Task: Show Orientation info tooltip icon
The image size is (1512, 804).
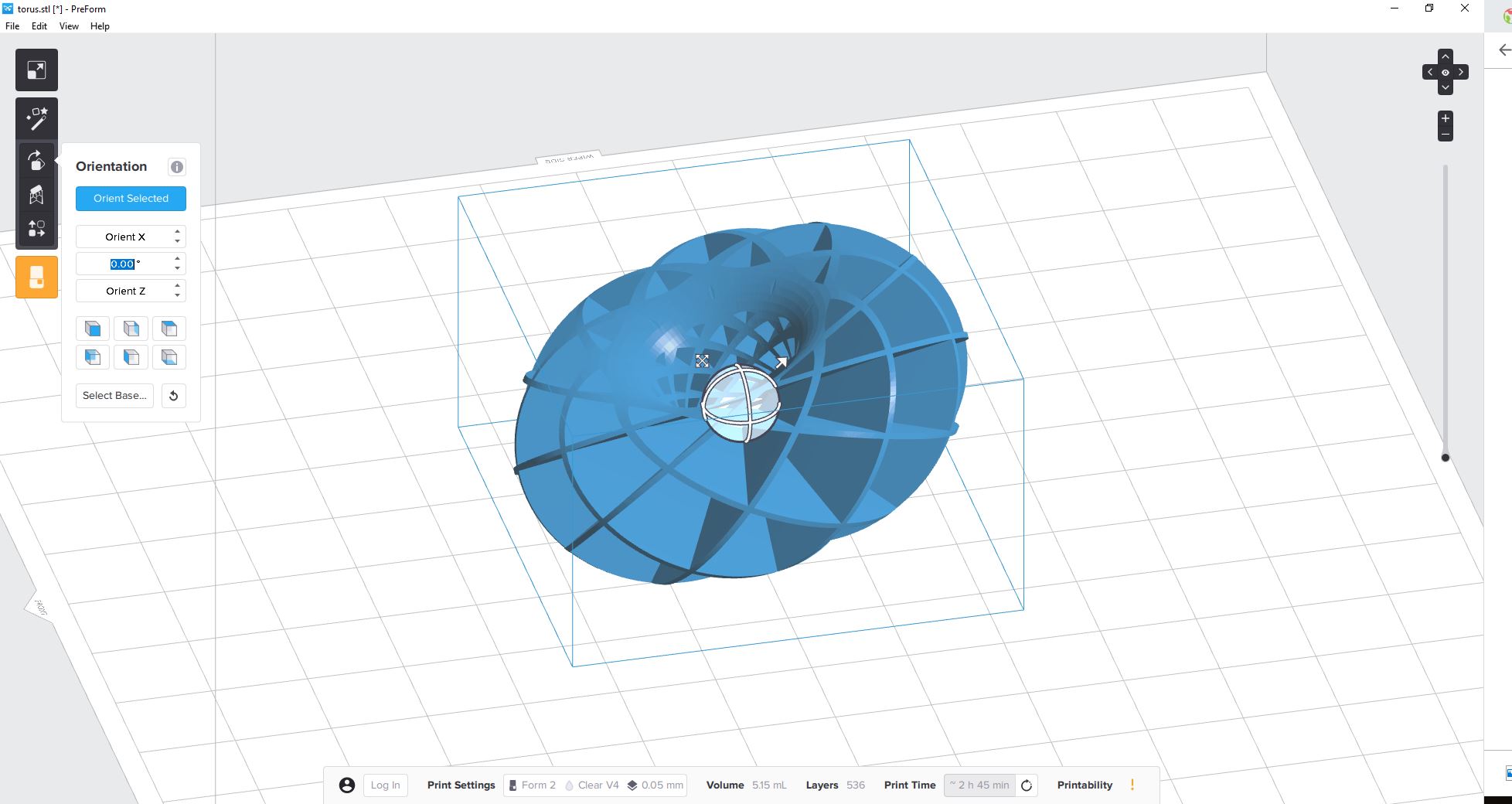Action: 177,167
